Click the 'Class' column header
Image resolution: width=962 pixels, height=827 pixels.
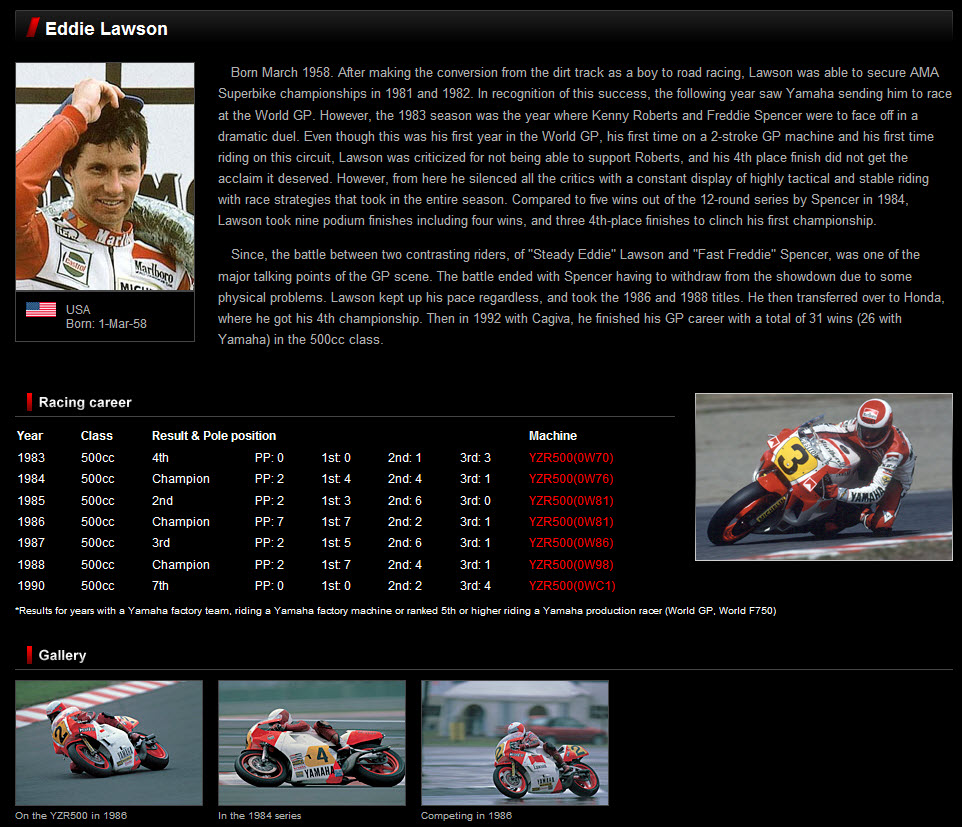pos(96,436)
